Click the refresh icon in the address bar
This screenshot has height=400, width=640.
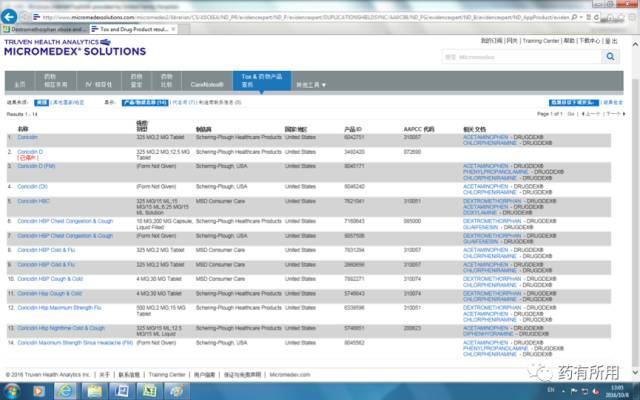pos(596,18)
